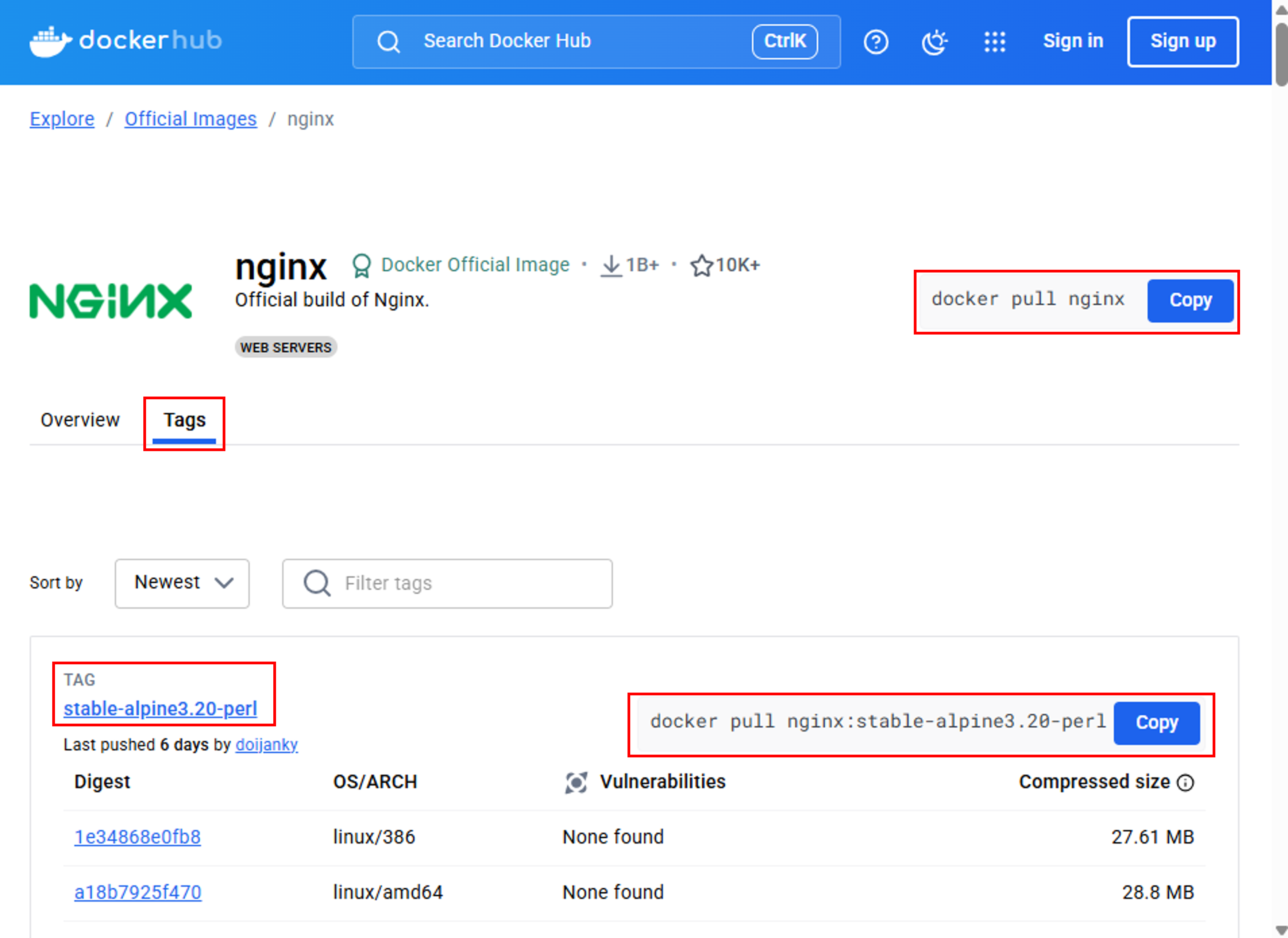This screenshot has width=1288, height=938.
Task: Copy the docker pull nginx command
Action: (1190, 300)
